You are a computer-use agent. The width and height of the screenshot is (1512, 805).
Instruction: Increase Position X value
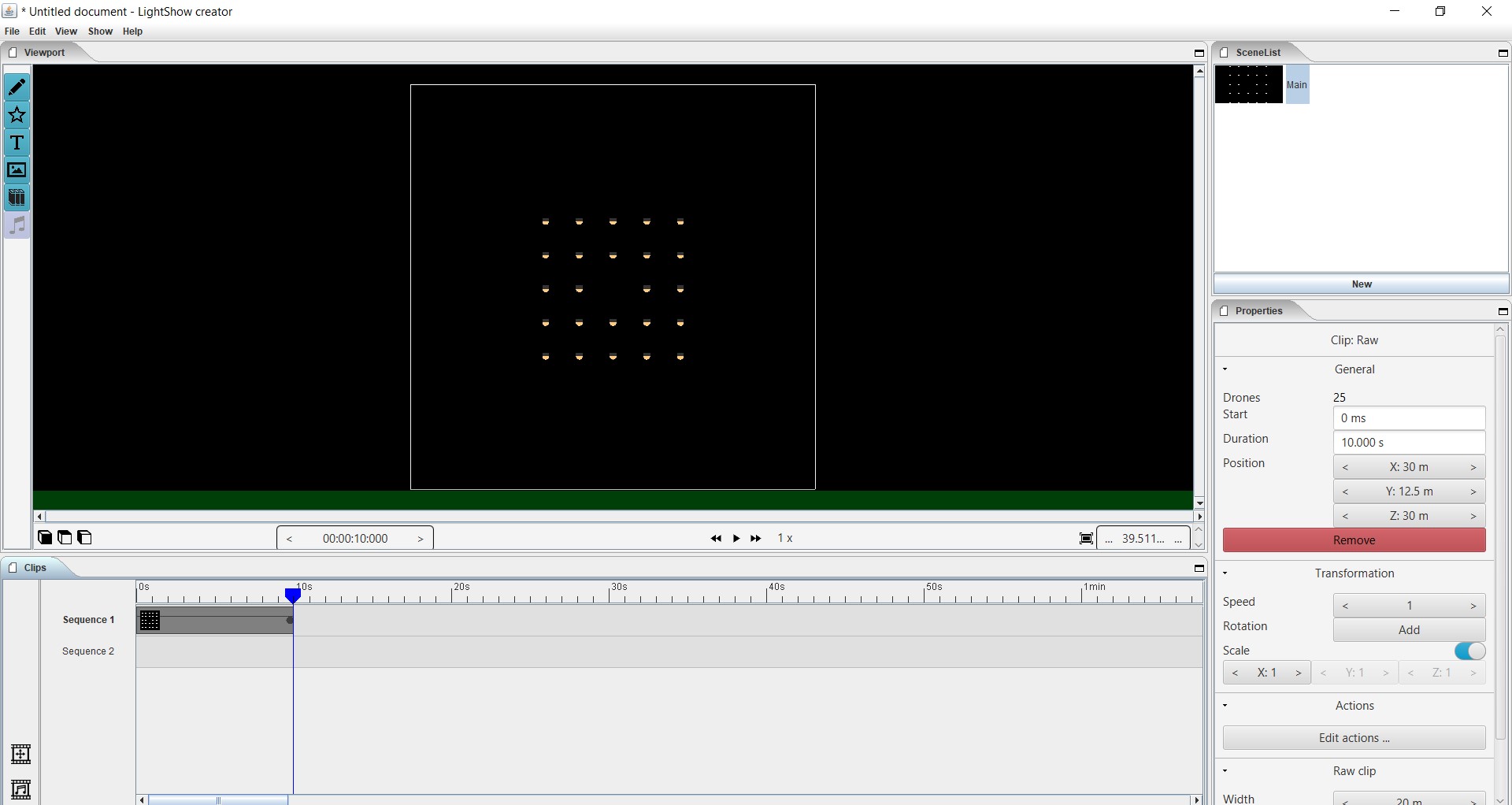1473,467
